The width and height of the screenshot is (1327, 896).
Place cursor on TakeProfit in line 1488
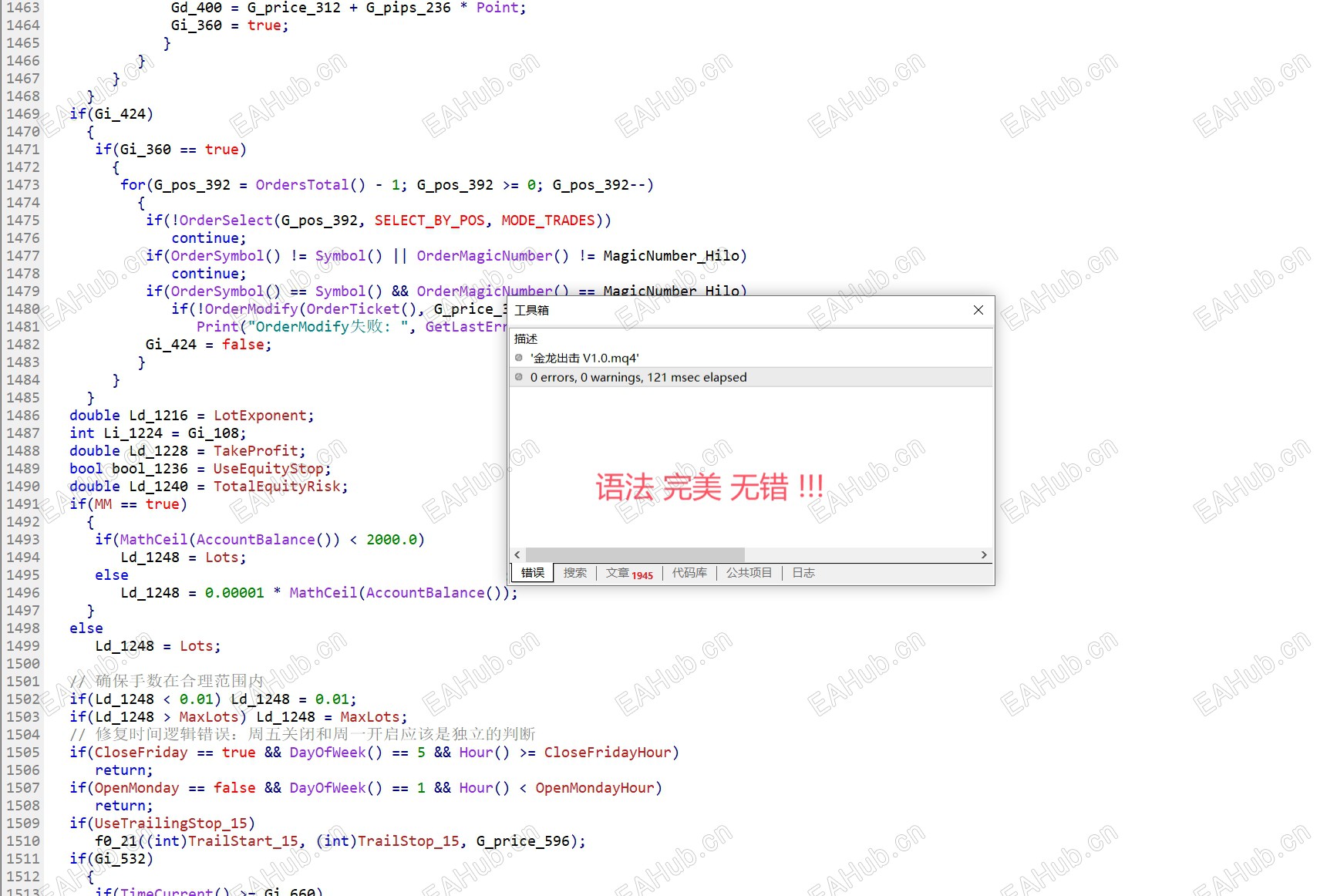pyautogui.click(x=256, y=451)
